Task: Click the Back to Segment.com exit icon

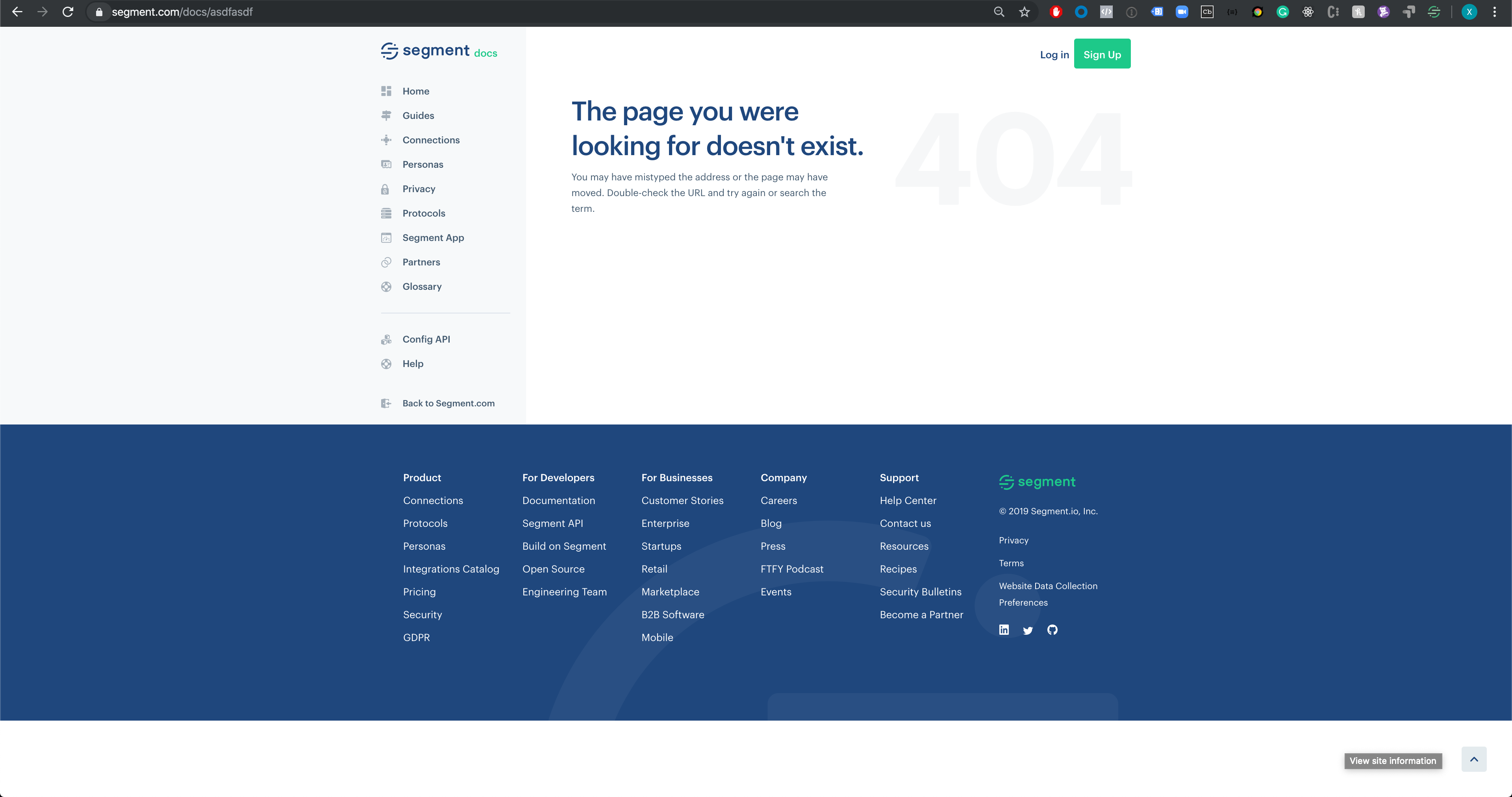Action: (385, 403)
